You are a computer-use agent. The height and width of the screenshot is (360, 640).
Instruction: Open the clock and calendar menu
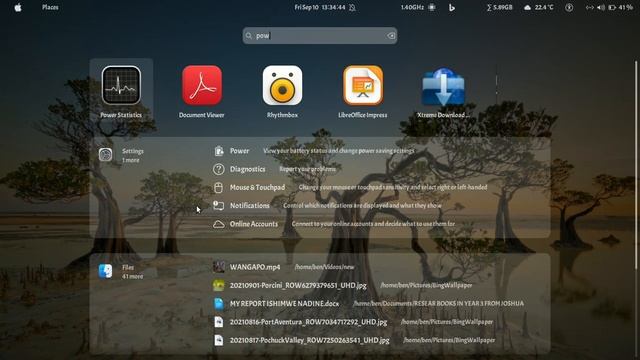click(x=320, y=7)
